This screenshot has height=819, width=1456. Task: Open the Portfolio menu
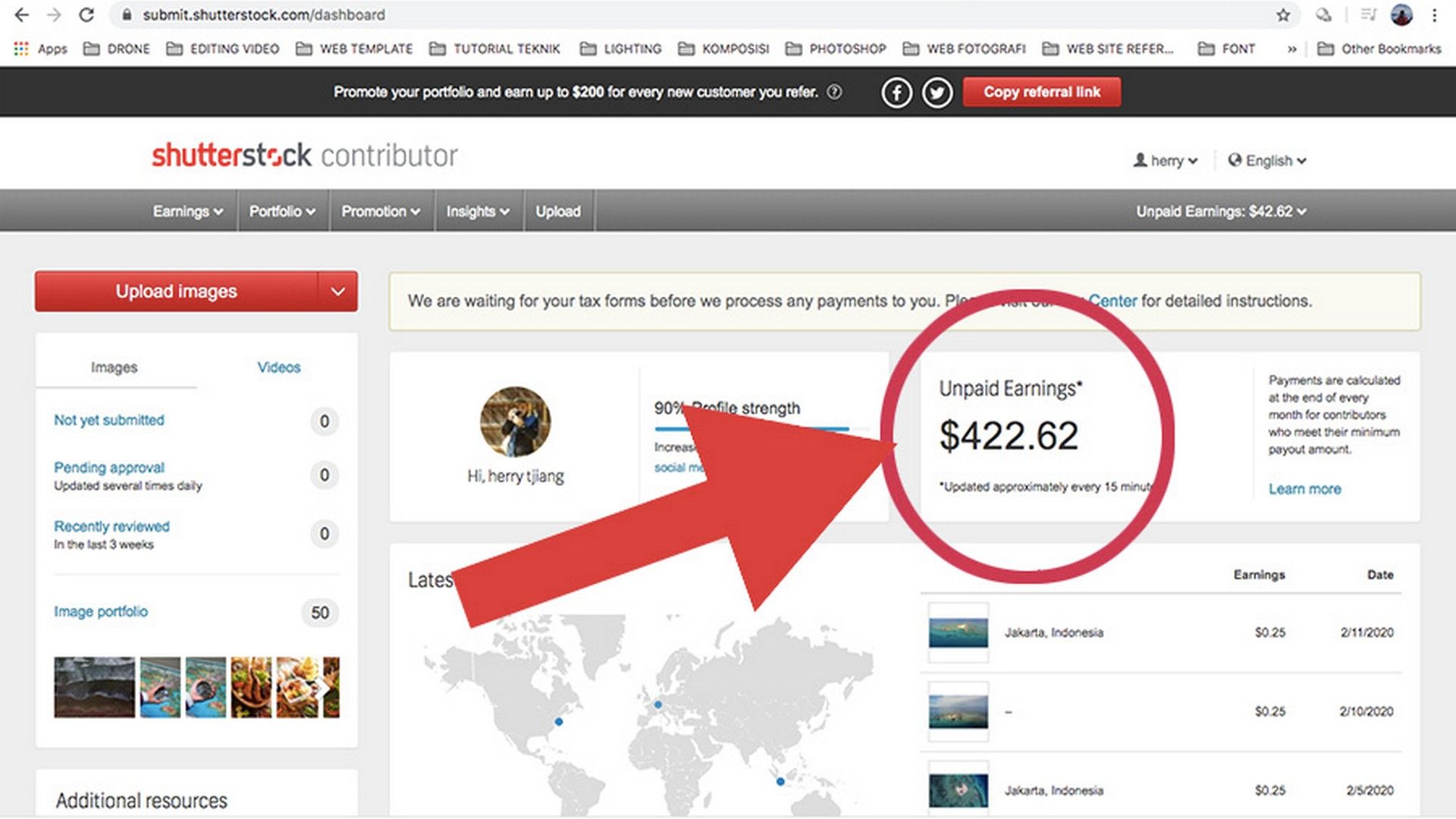(x=282, y=212)
